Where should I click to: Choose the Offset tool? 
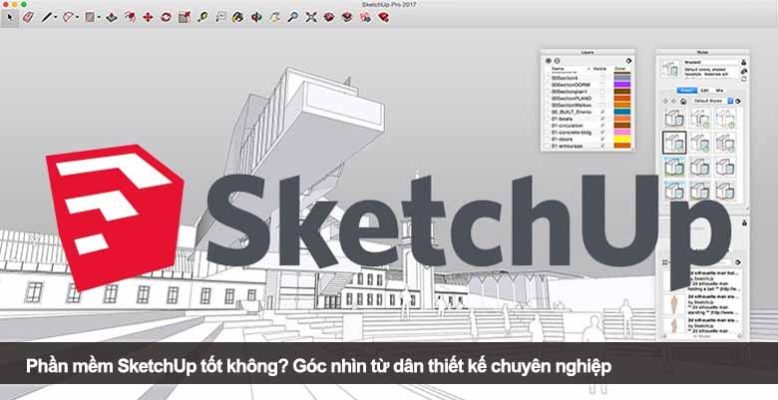(130, 17)
